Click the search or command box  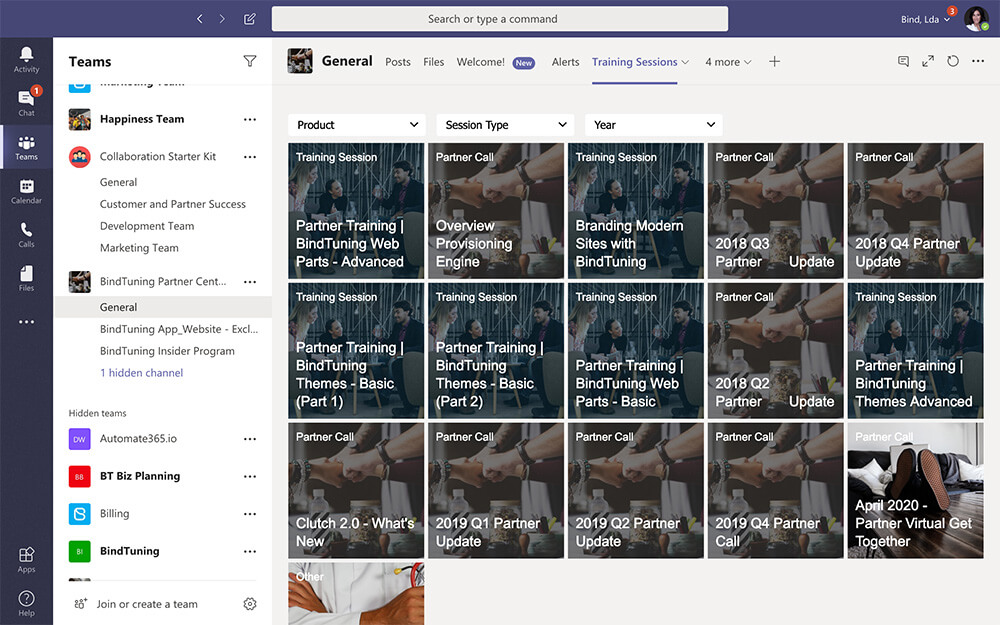coord(500,19)
